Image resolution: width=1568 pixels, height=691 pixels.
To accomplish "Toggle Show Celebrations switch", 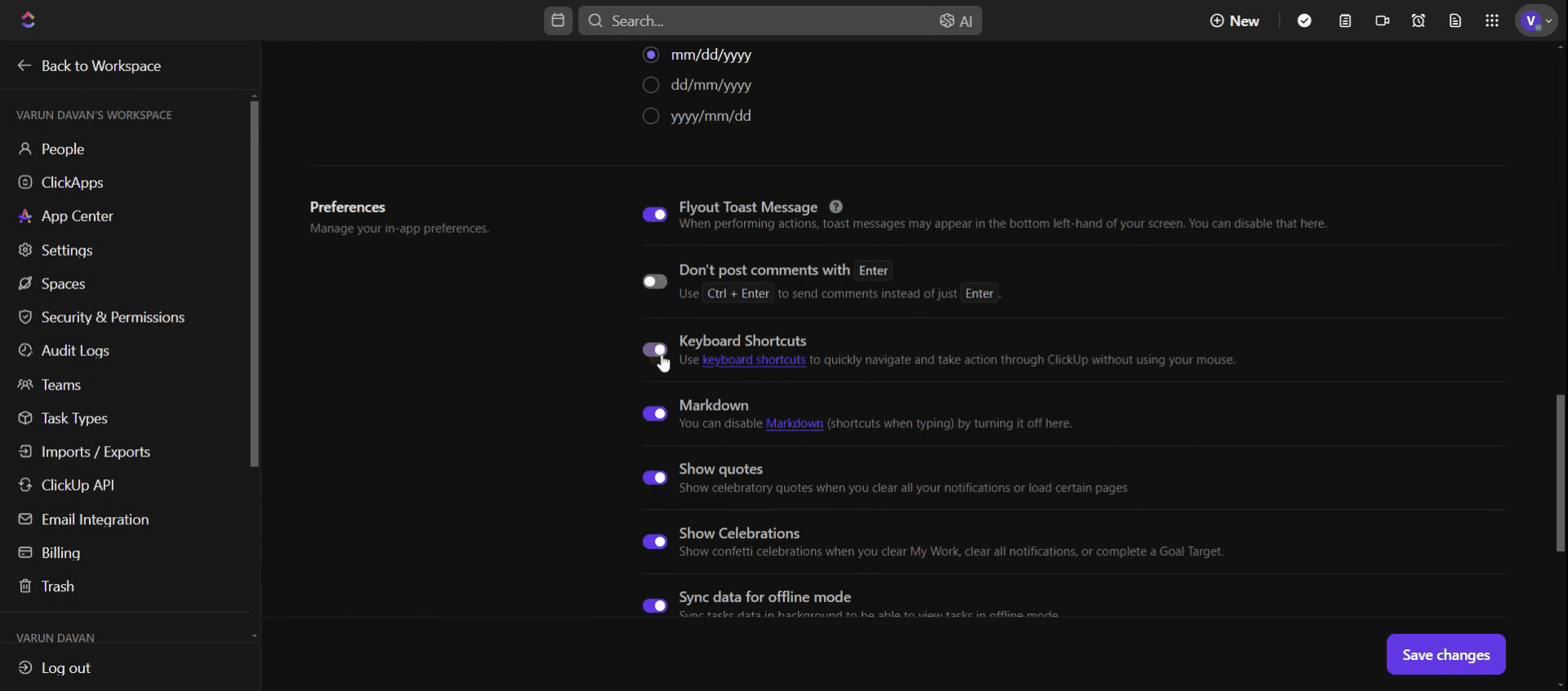I will tap(655, 542).
